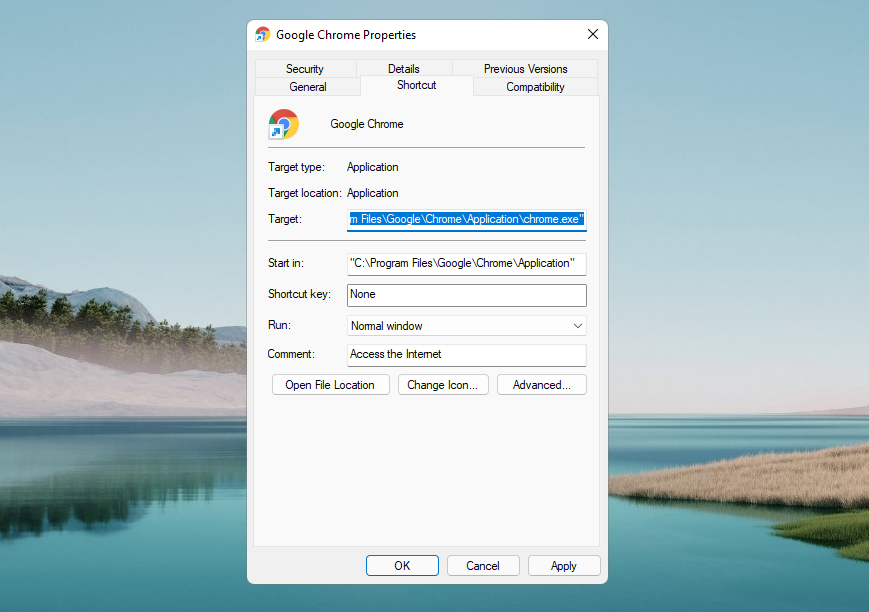Click the Google Chrome name label
The height and width of the screenshot is (612, 869).
click(x=367, y=124)
